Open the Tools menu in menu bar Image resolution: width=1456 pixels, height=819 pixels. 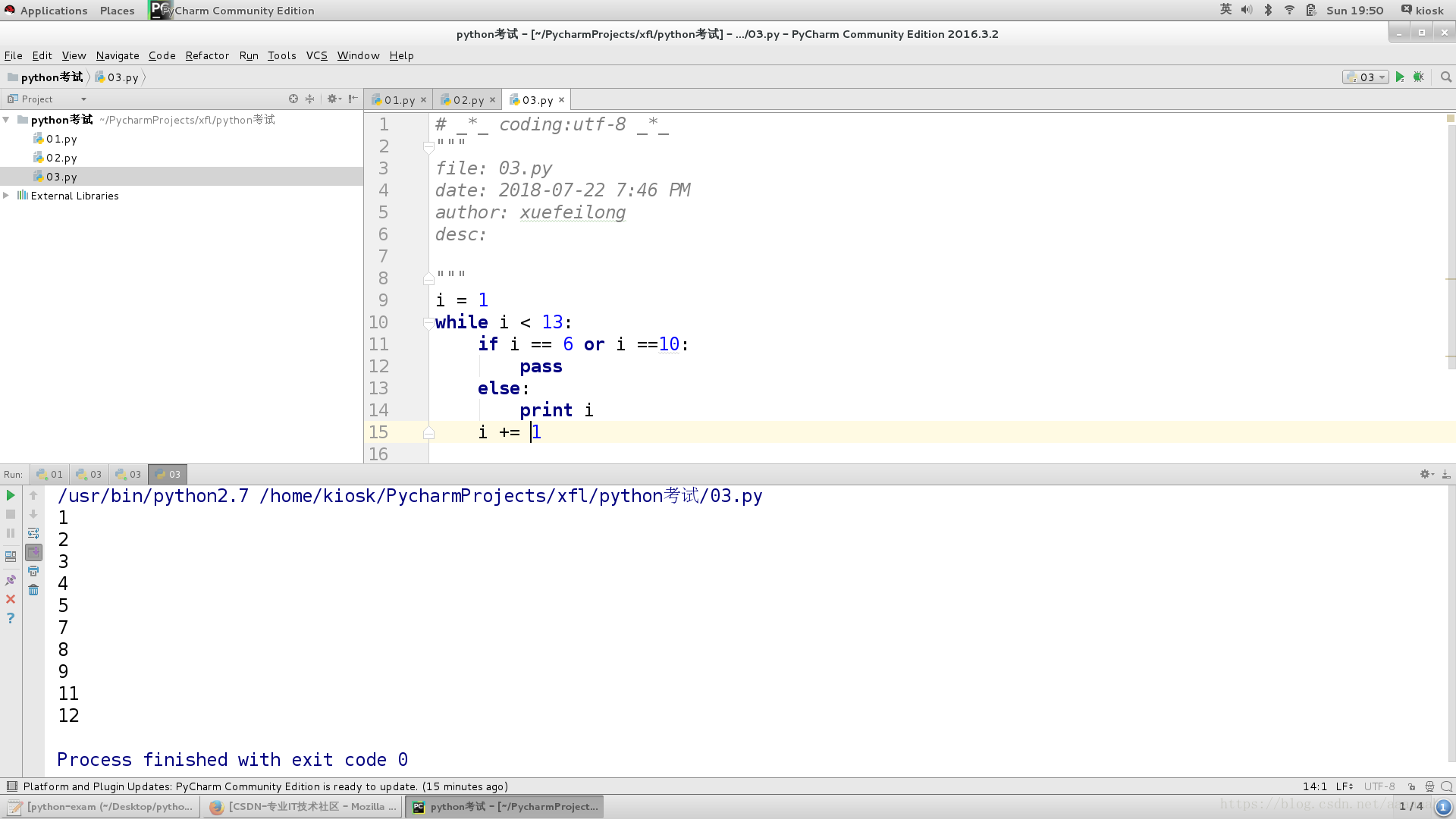pos(281,55)
